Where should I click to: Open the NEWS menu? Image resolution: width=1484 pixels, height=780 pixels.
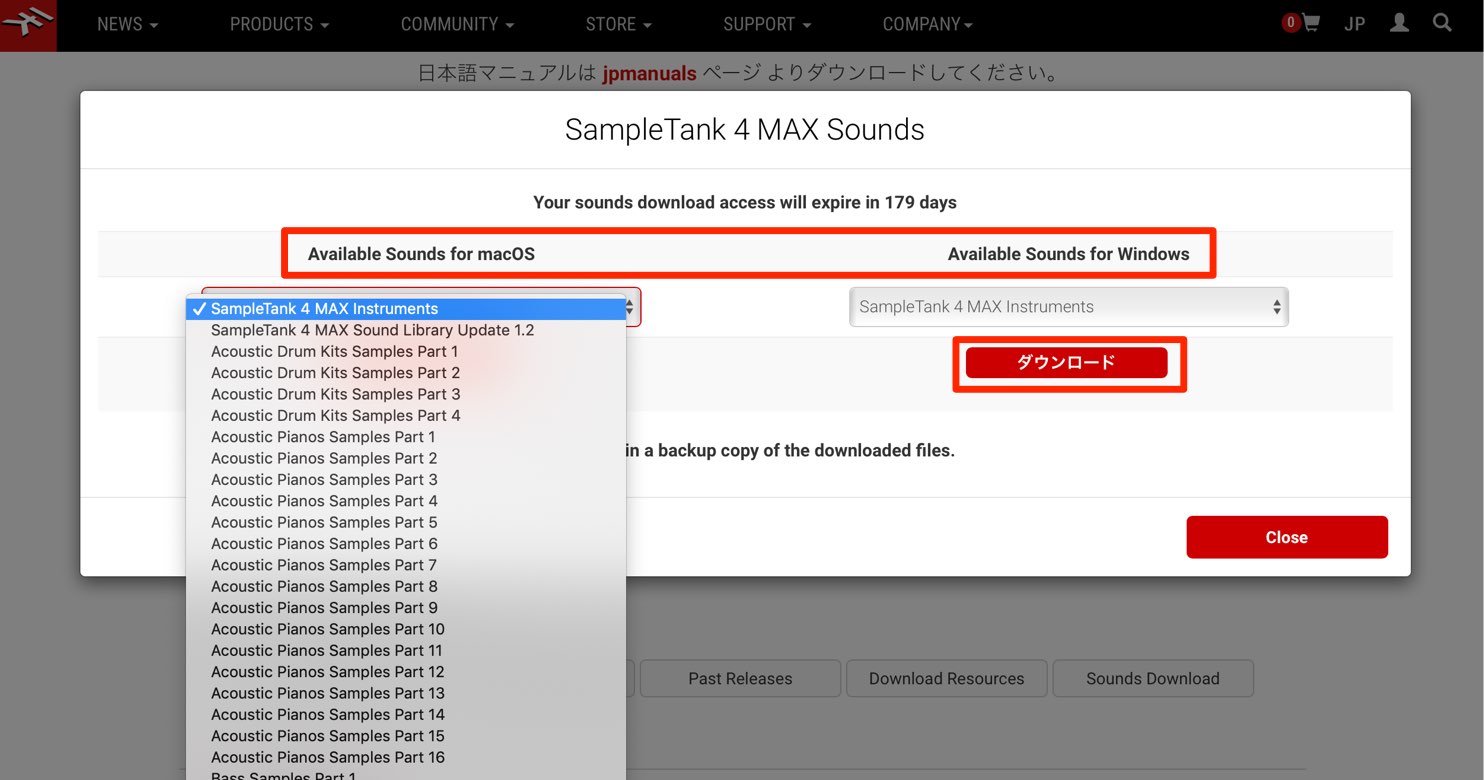coord(127,24)
